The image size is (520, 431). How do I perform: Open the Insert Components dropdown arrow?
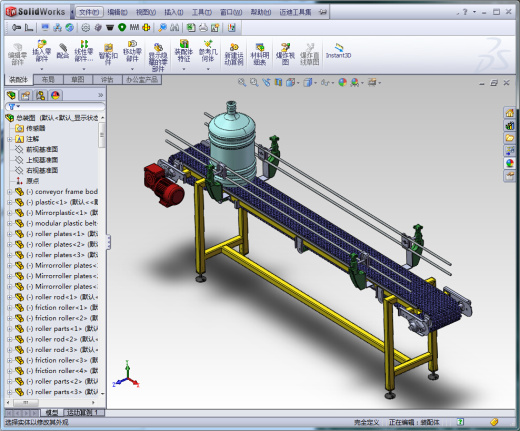pos(42,69)
